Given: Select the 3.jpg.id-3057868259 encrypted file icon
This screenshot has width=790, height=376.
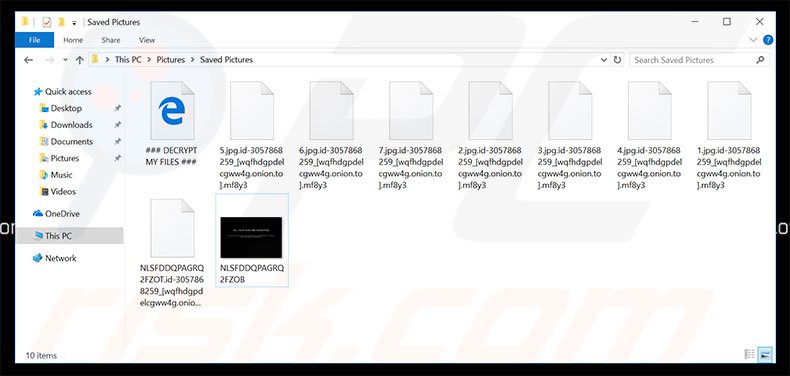Looking at the screenshot, I should (x=570, y=110).
